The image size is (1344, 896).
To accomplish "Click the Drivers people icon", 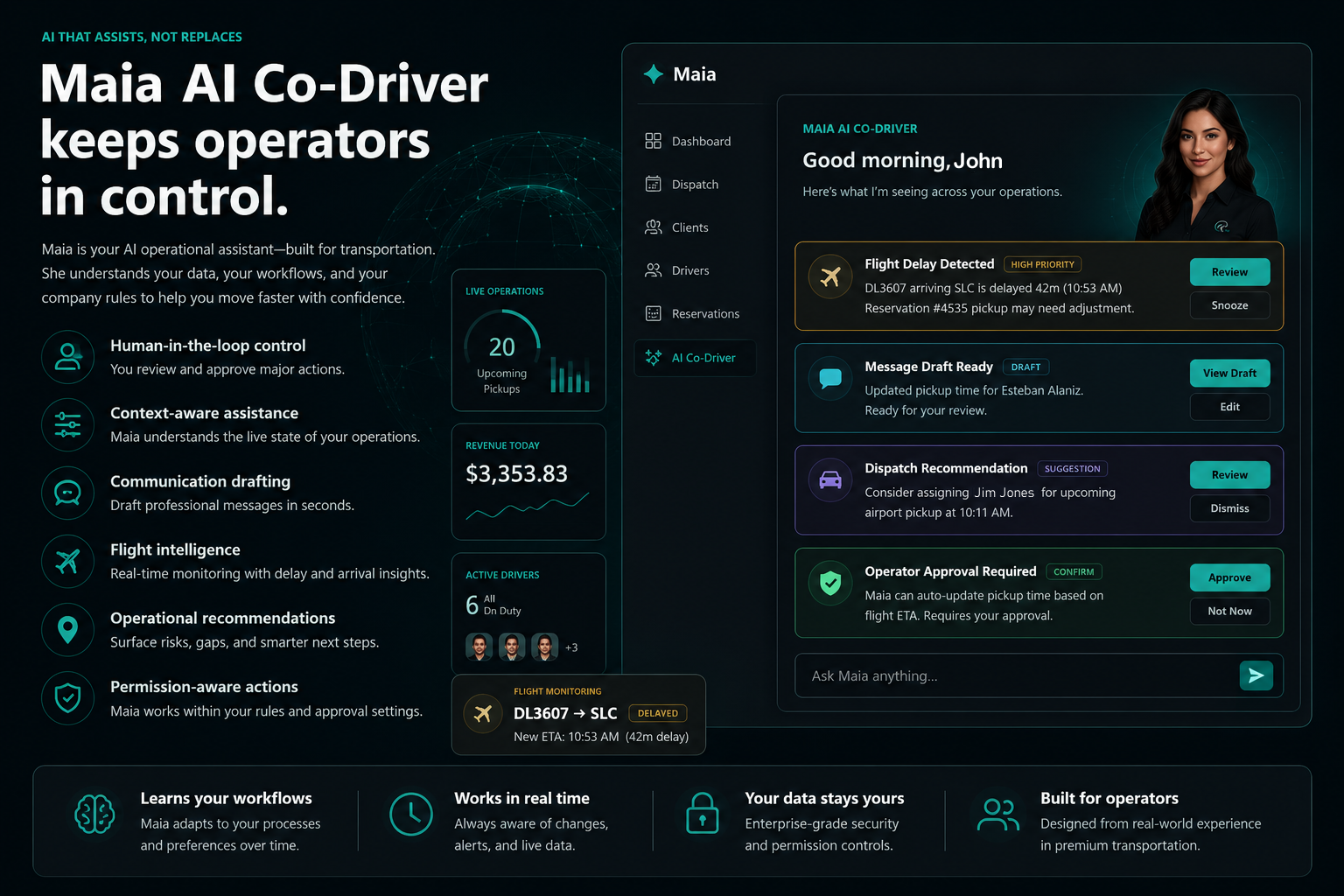I will pyautogui.click(x=653, y=270).
